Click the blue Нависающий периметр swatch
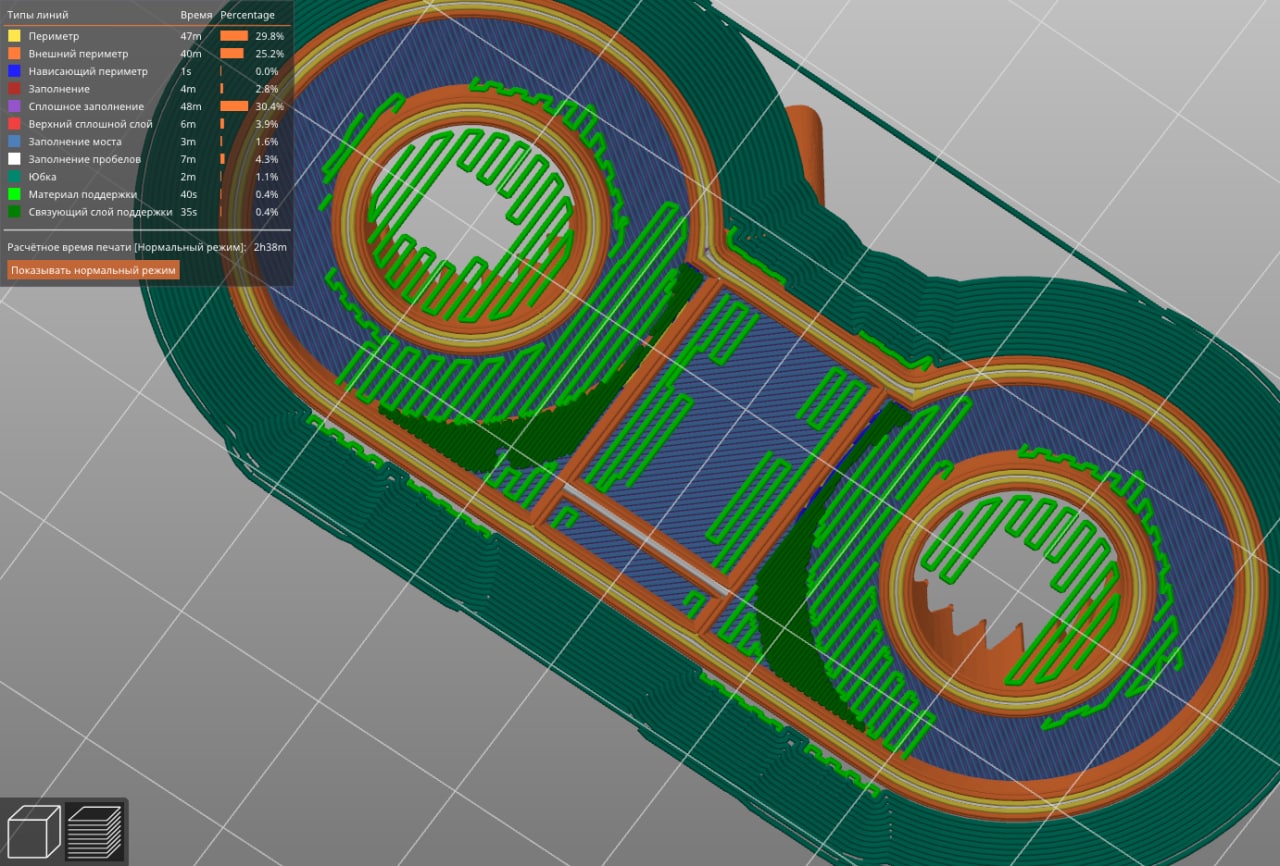The width and height of the screenshot is (1280, 866). (14, 71)
